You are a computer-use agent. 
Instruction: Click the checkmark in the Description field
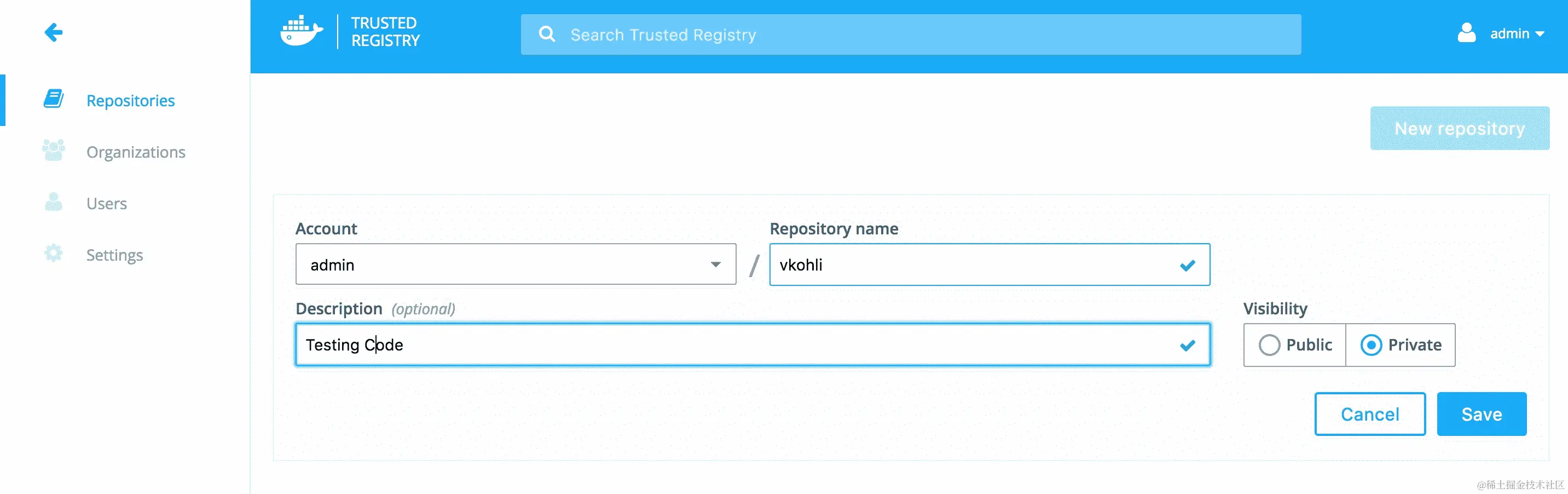pyautogui.click(x=1187, y=346)
